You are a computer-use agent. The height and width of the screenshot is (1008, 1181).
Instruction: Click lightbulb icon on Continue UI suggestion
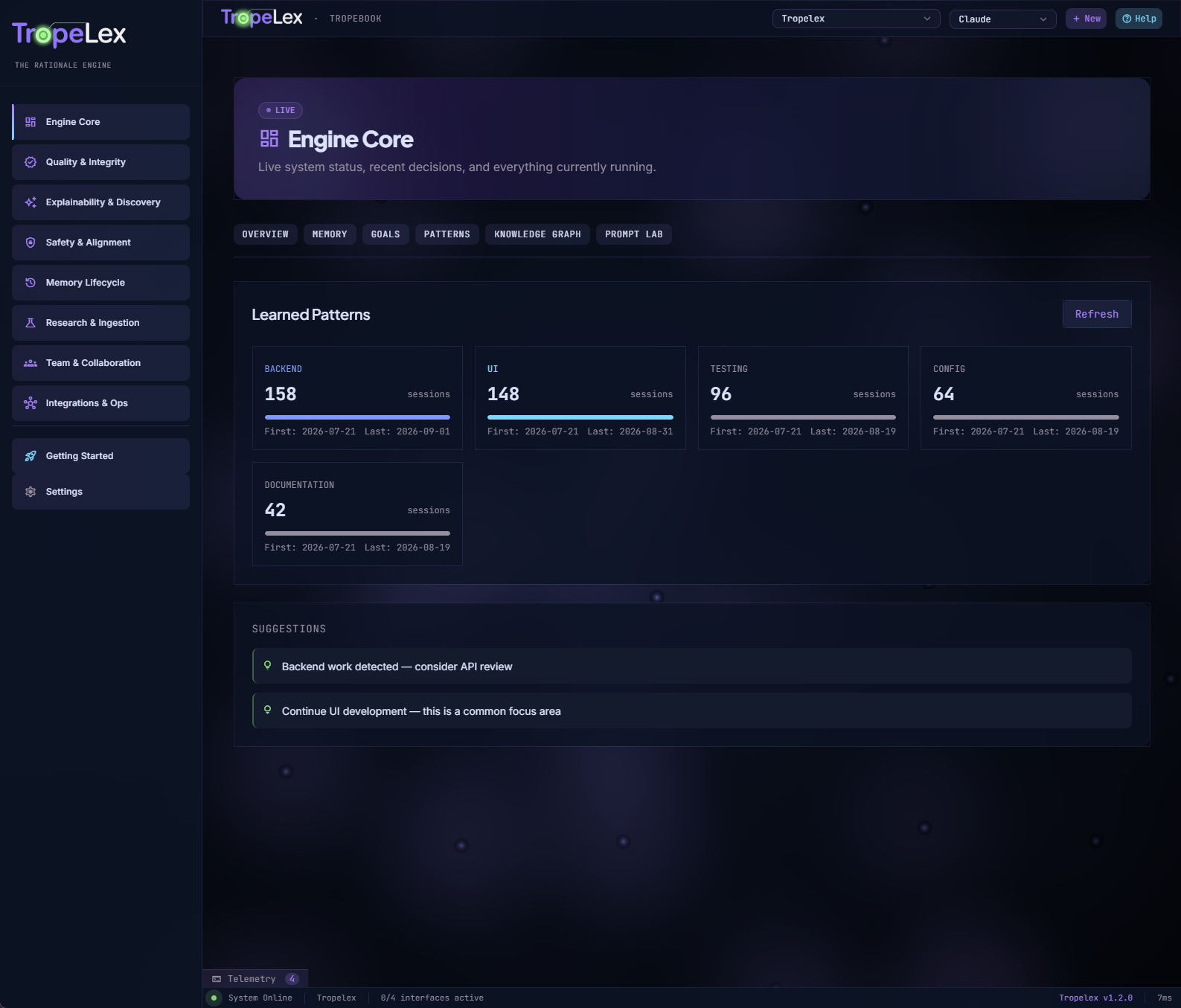tap(268, 710)
